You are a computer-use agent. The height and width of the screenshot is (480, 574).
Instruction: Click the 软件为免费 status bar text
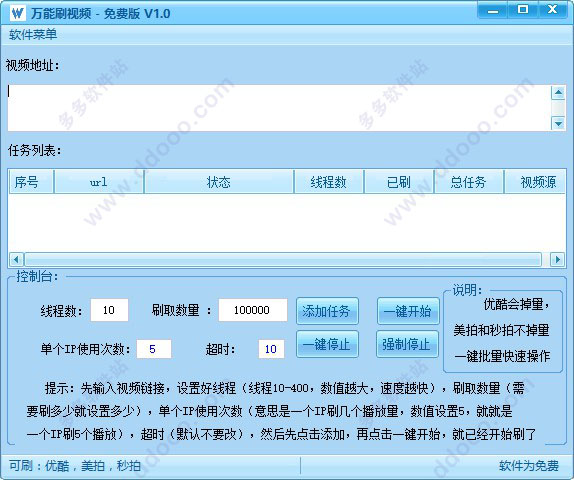coord(529,466)
